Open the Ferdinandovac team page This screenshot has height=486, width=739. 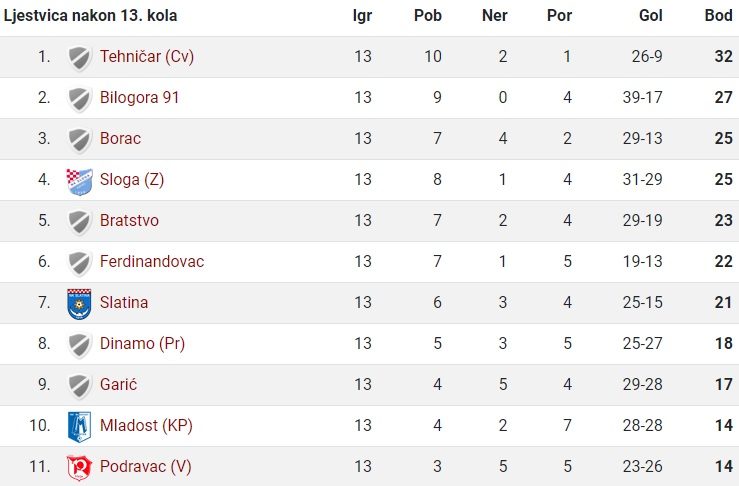(152, 262)
